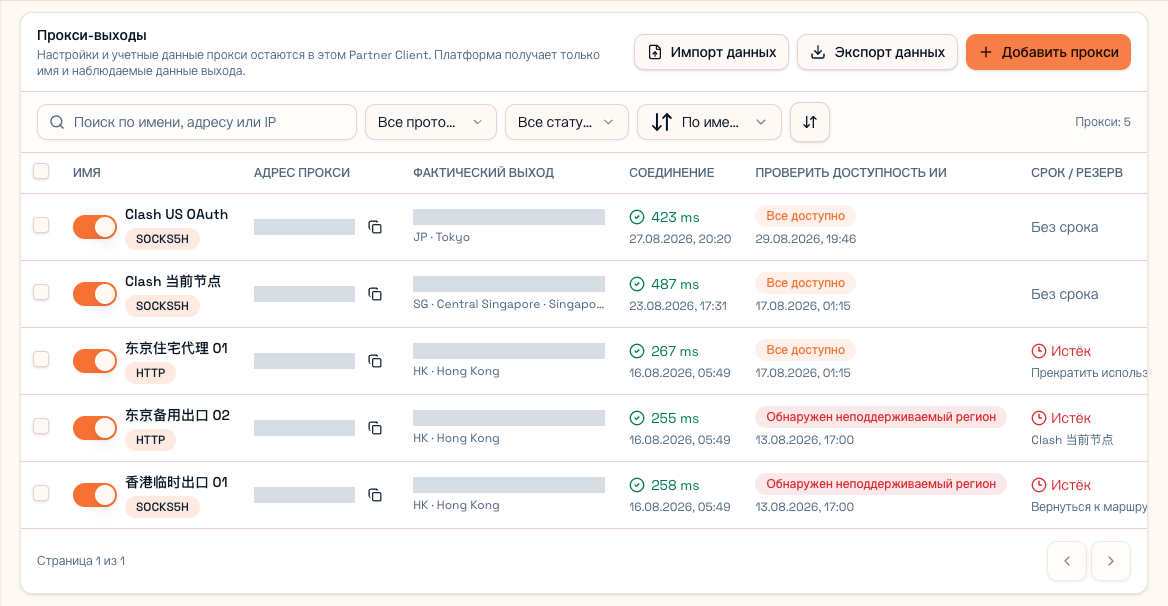Click the "Фактический выход" column header
The width and height of the screenshot is (1168, 606).
pyautogui.click(x=483, y=173)
